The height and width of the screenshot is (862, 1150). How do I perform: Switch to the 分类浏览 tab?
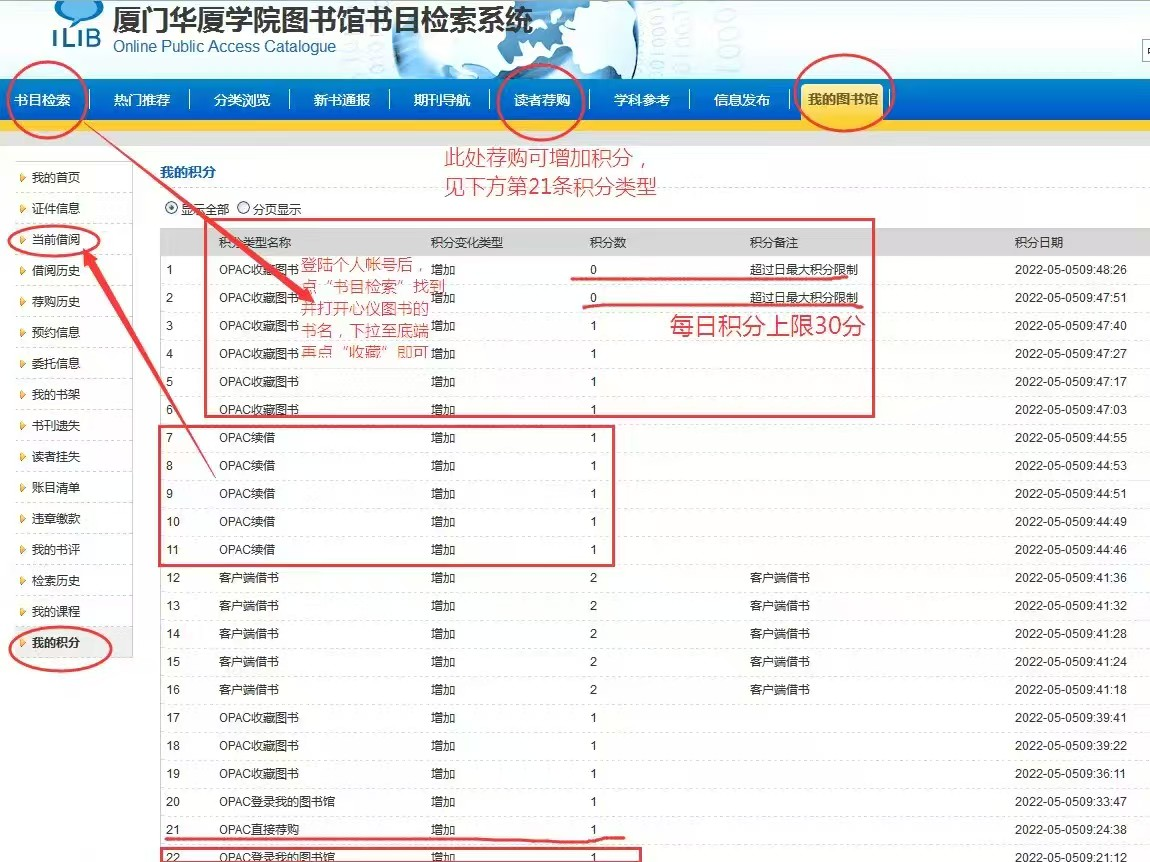coord(242,100)
